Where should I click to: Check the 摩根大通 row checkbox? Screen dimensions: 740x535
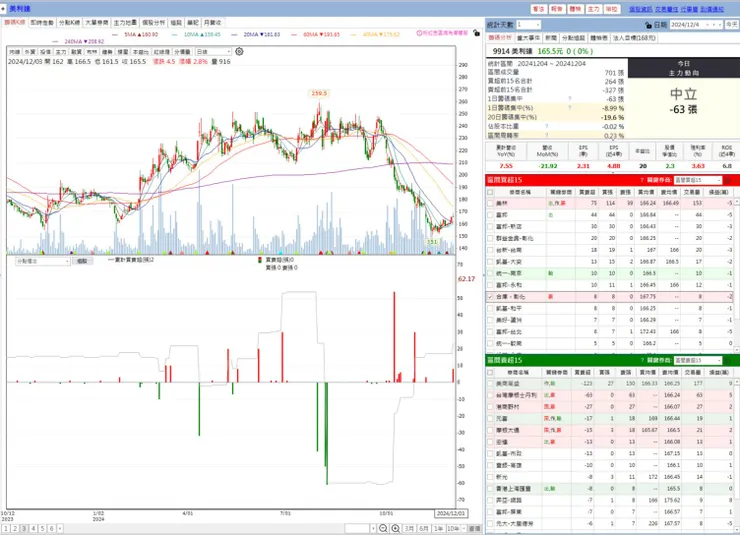(490, 430)
